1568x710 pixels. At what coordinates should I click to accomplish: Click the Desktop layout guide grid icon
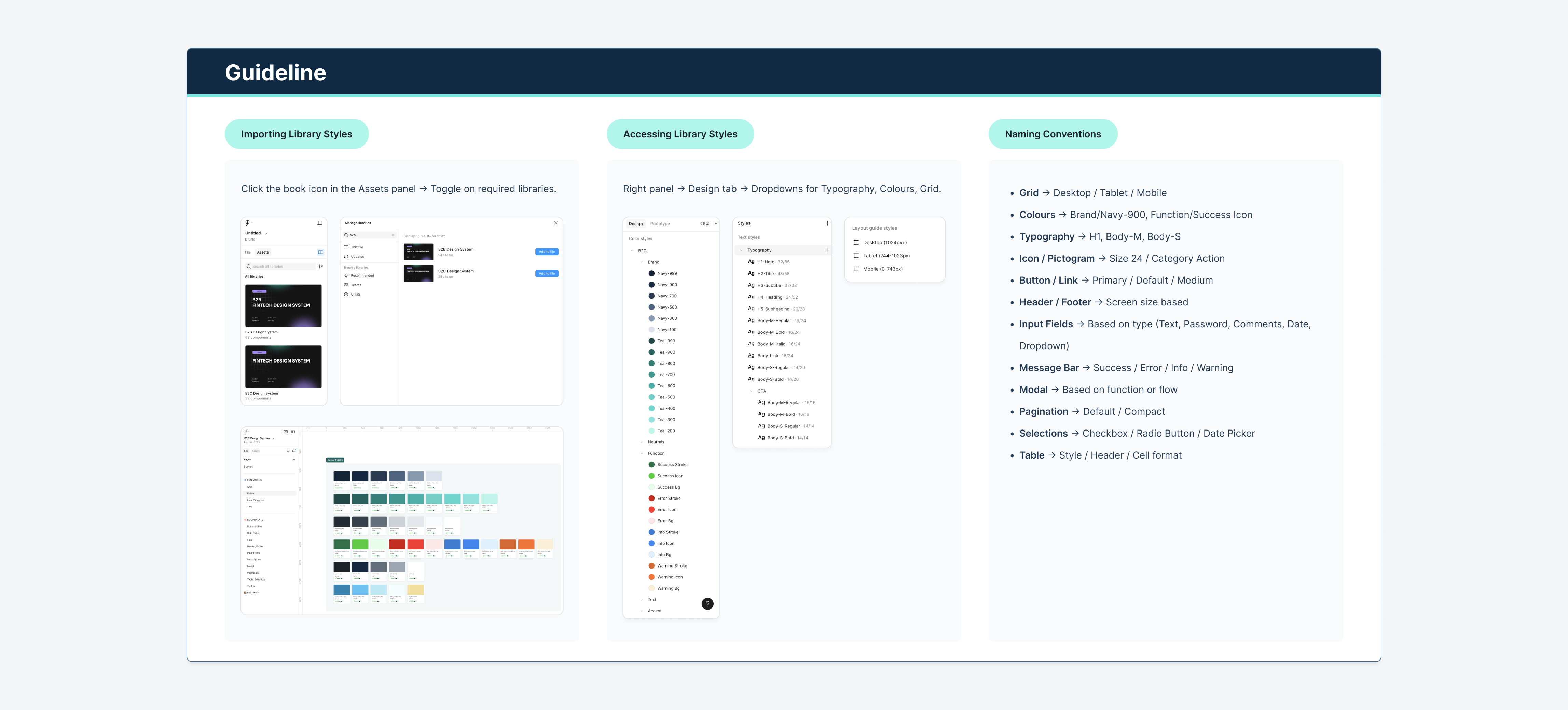point(856,242)
